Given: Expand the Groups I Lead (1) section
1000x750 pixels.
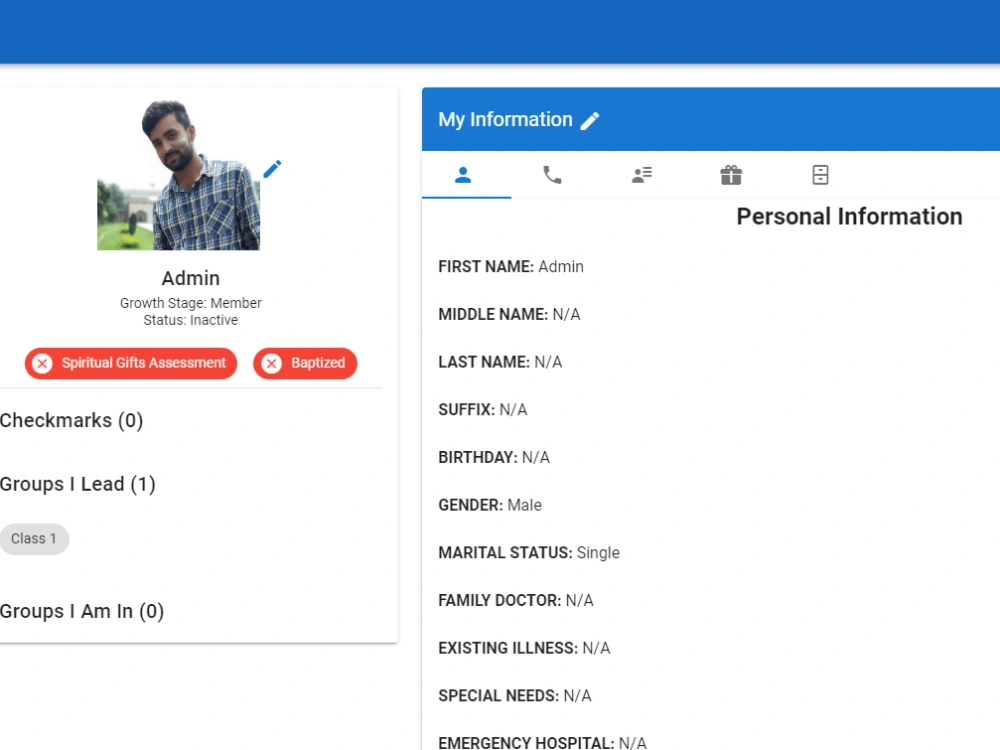Looking at the screenshot, I should pyautogui.click(x=77, y=484).
